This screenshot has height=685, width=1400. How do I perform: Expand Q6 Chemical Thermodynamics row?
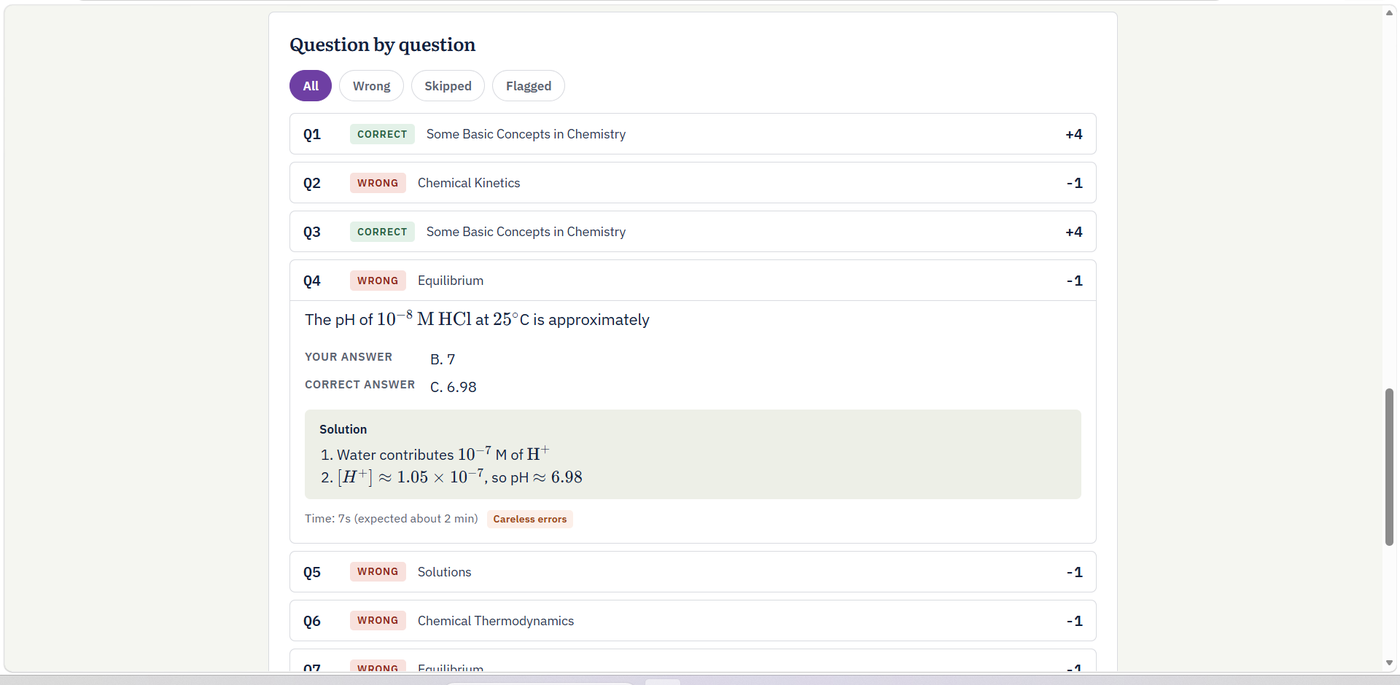pyautogui.click(x=693, y=621)
